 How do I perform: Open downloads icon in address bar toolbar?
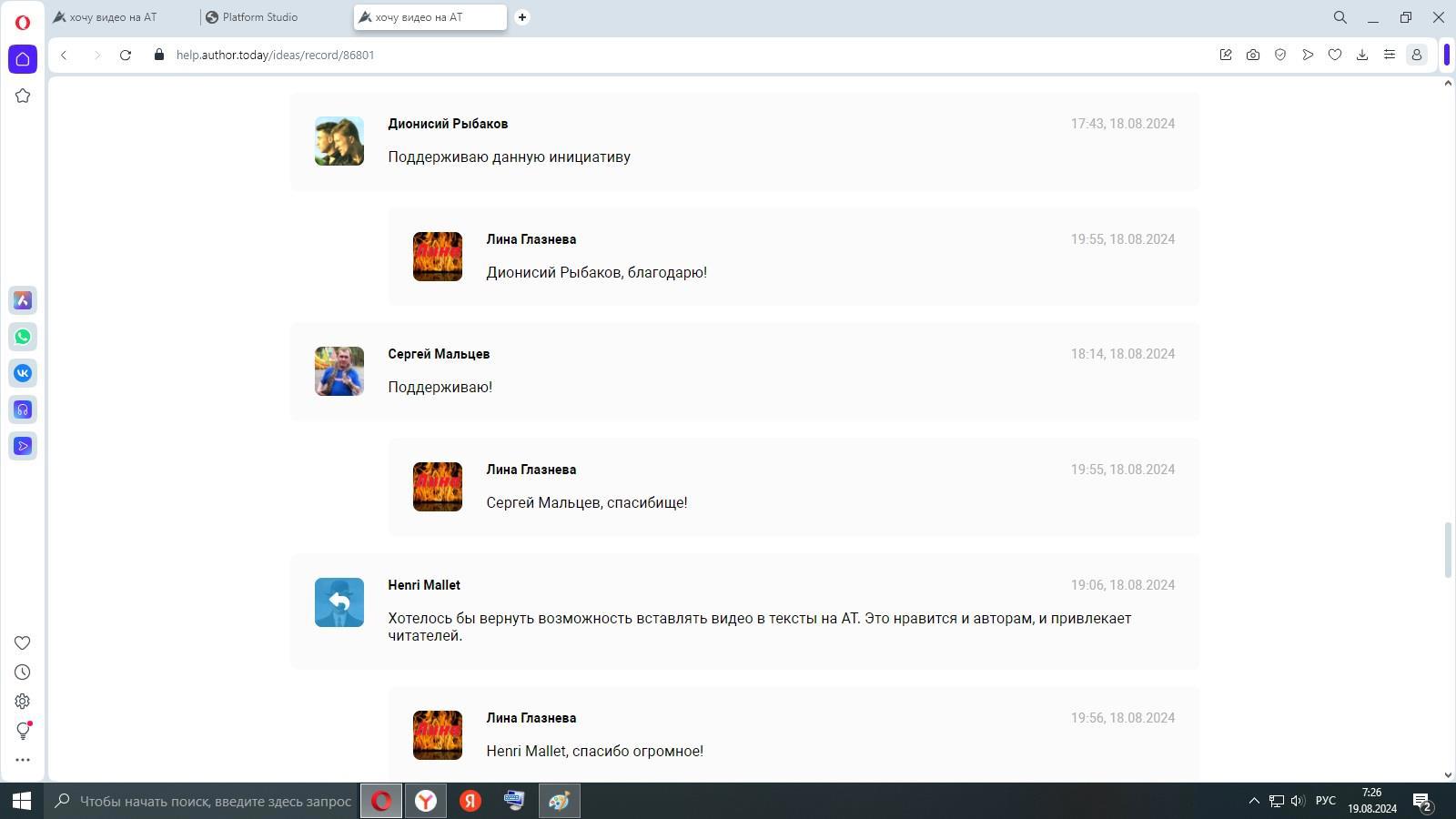[1362, 55]
